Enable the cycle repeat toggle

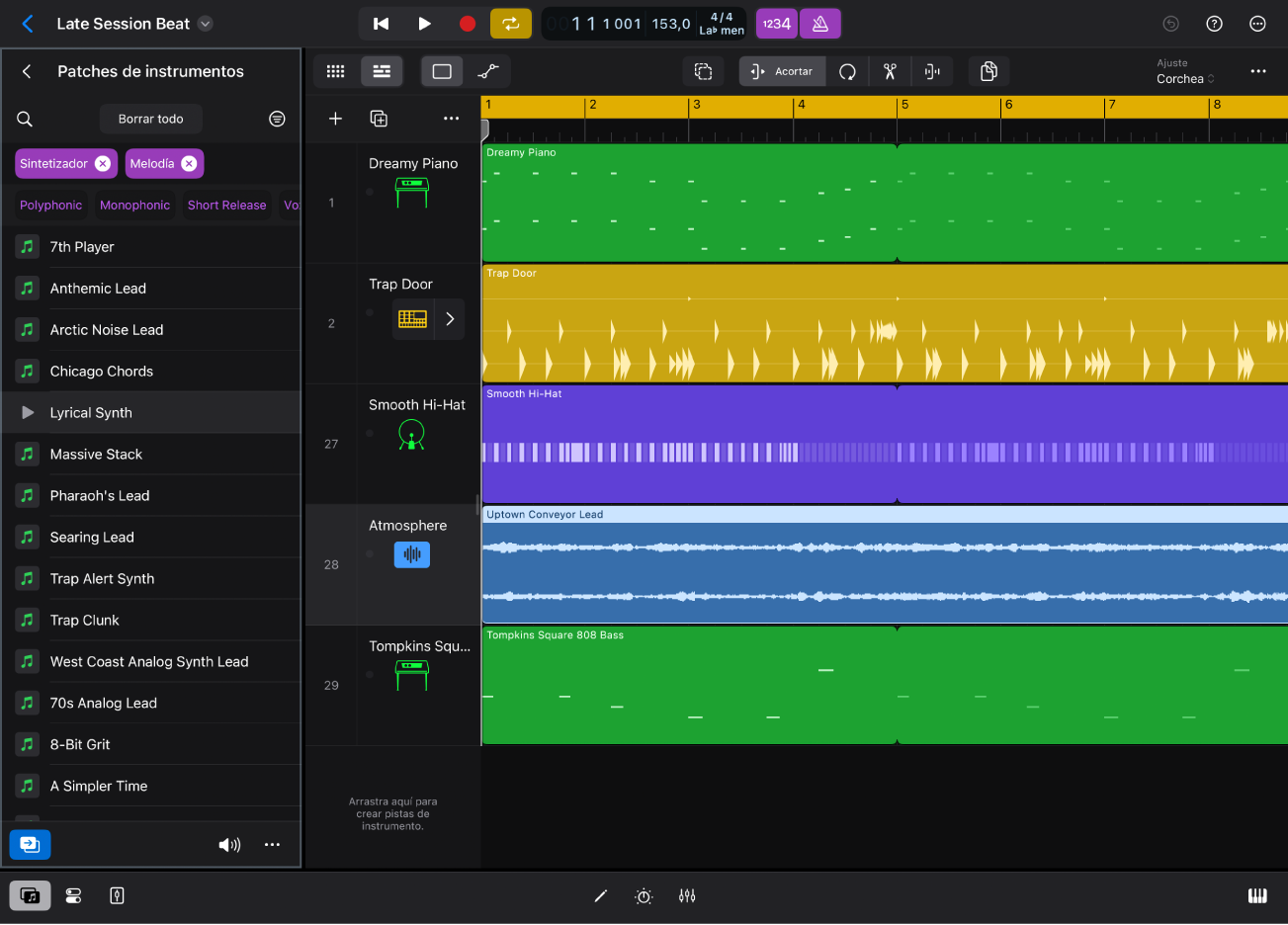511,23
